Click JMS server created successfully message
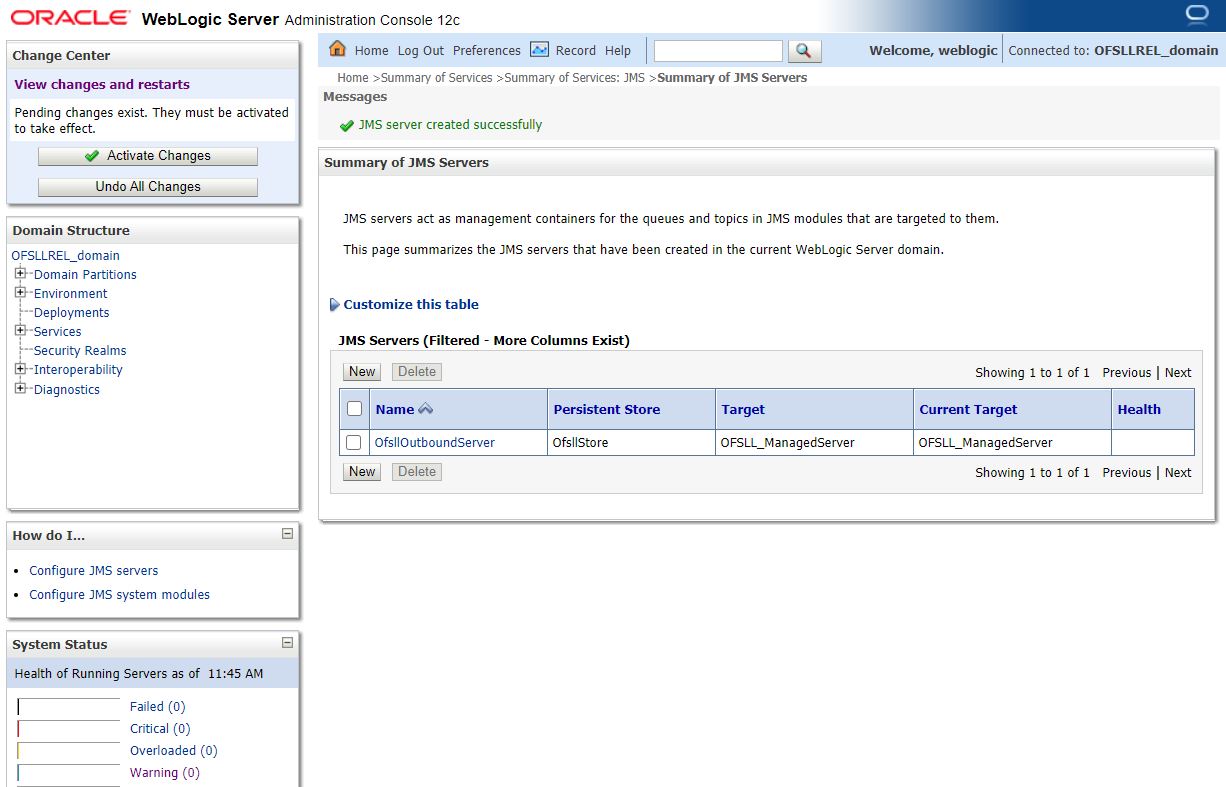 pos(450,125)
